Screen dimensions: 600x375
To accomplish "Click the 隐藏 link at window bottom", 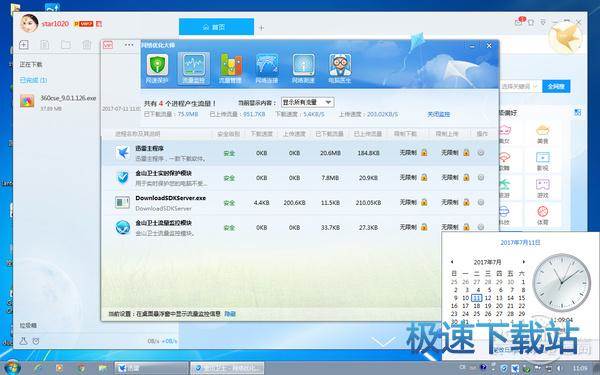I will tap(230, 314).
